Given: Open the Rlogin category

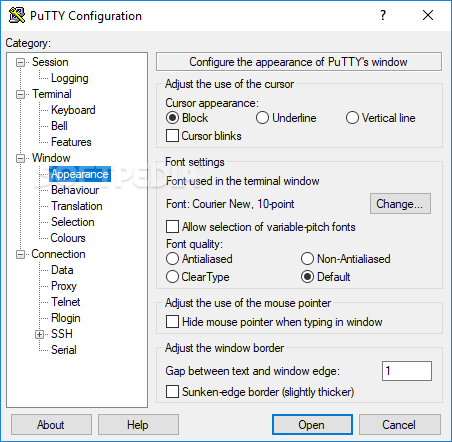Looking at the screenshot, I should (66, 318).
